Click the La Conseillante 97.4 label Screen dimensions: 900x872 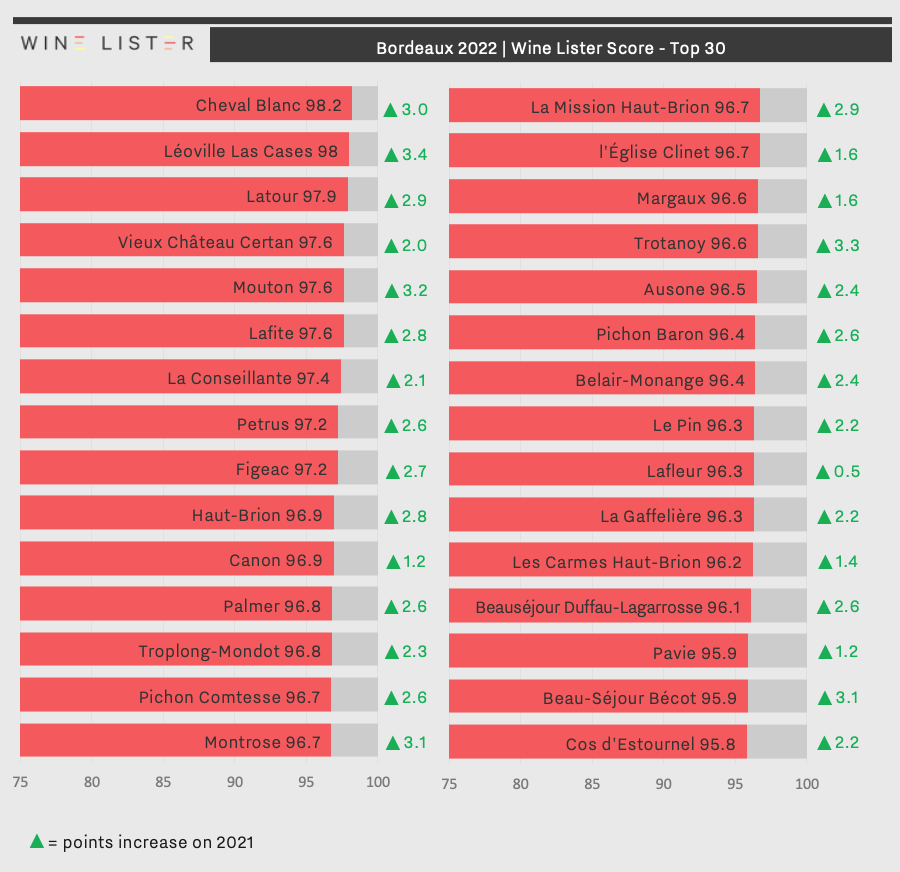coord(249,378)
